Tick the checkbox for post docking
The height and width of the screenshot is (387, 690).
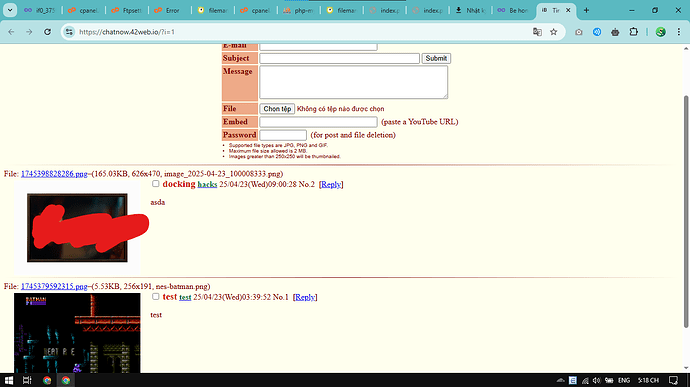click(x=155, y=184)
